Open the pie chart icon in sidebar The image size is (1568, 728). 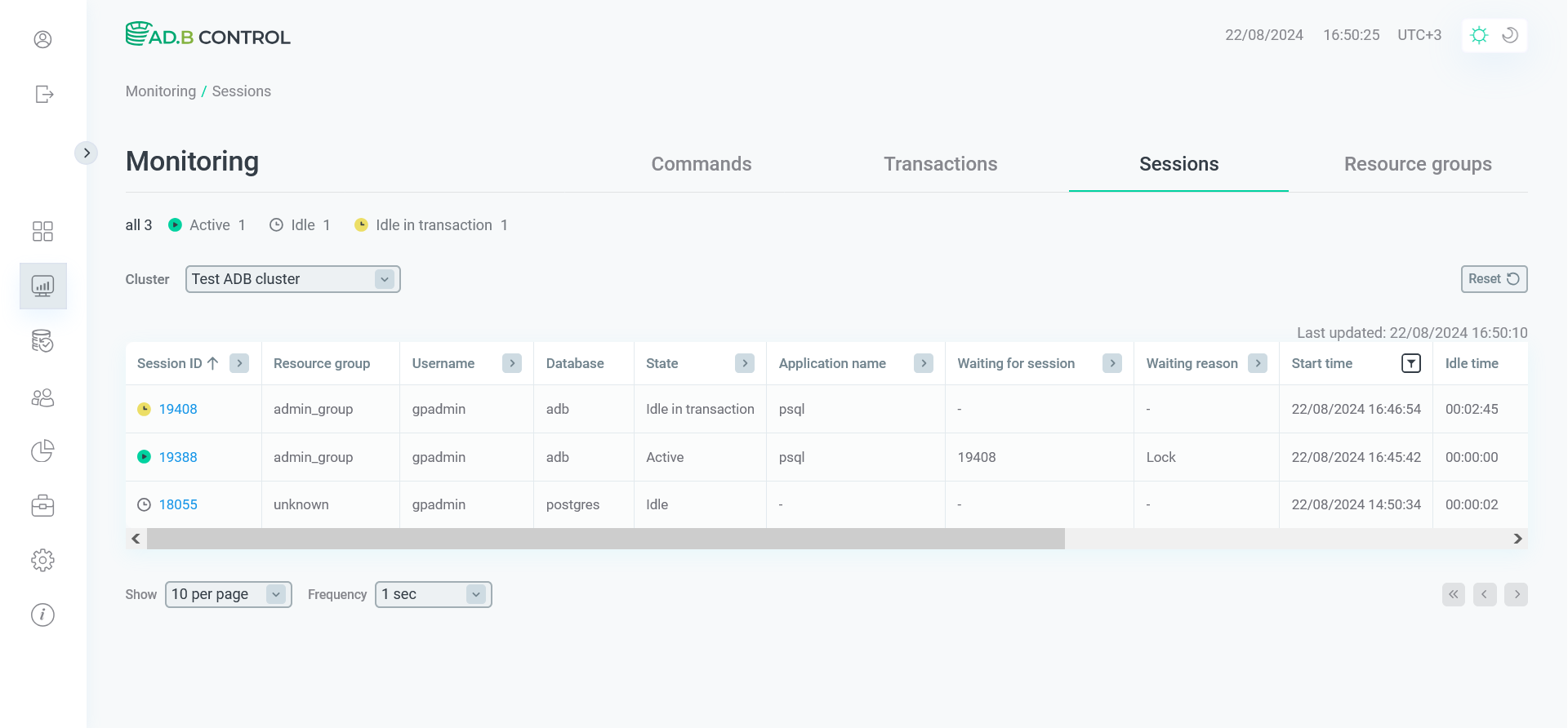click(x=42, y=451)
